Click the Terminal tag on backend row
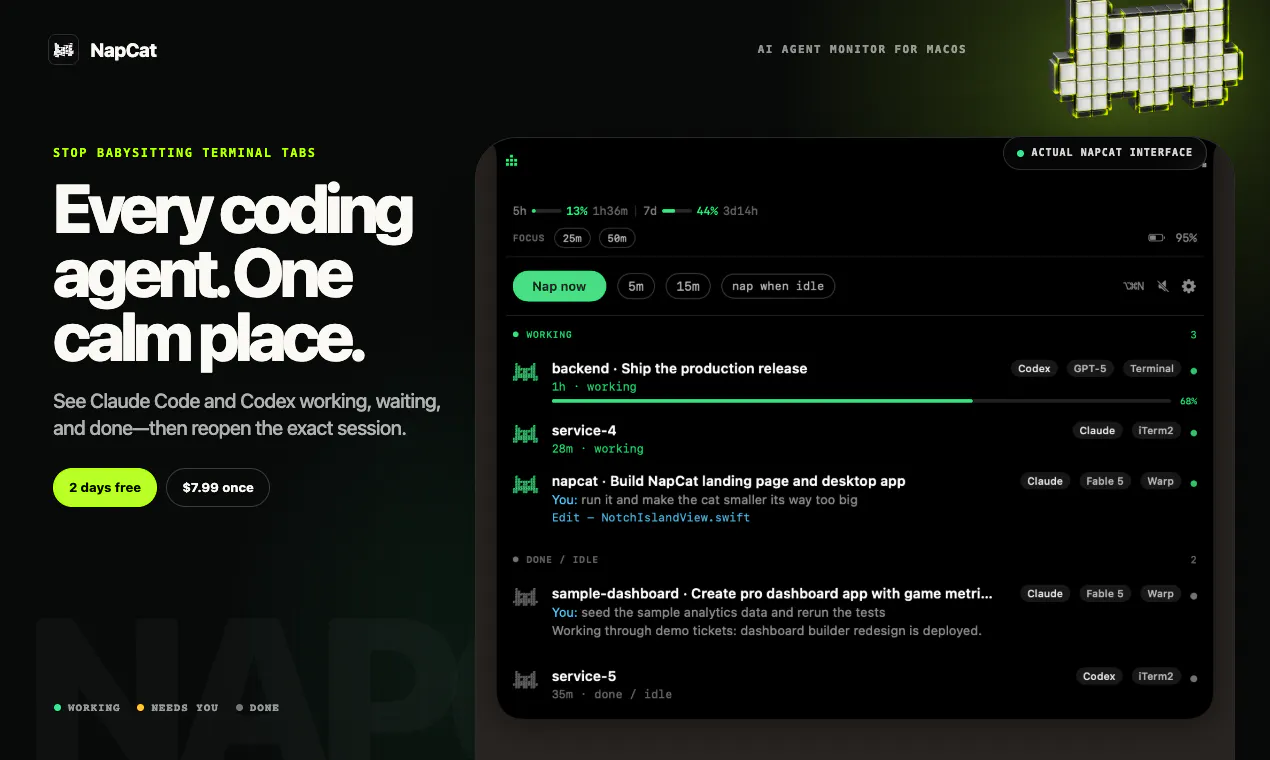 [1152, 369]
